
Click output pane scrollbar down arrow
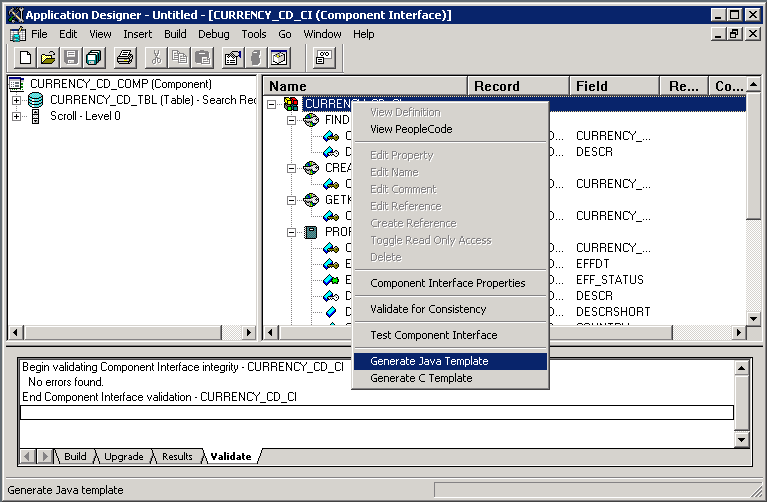click(742, 439)
